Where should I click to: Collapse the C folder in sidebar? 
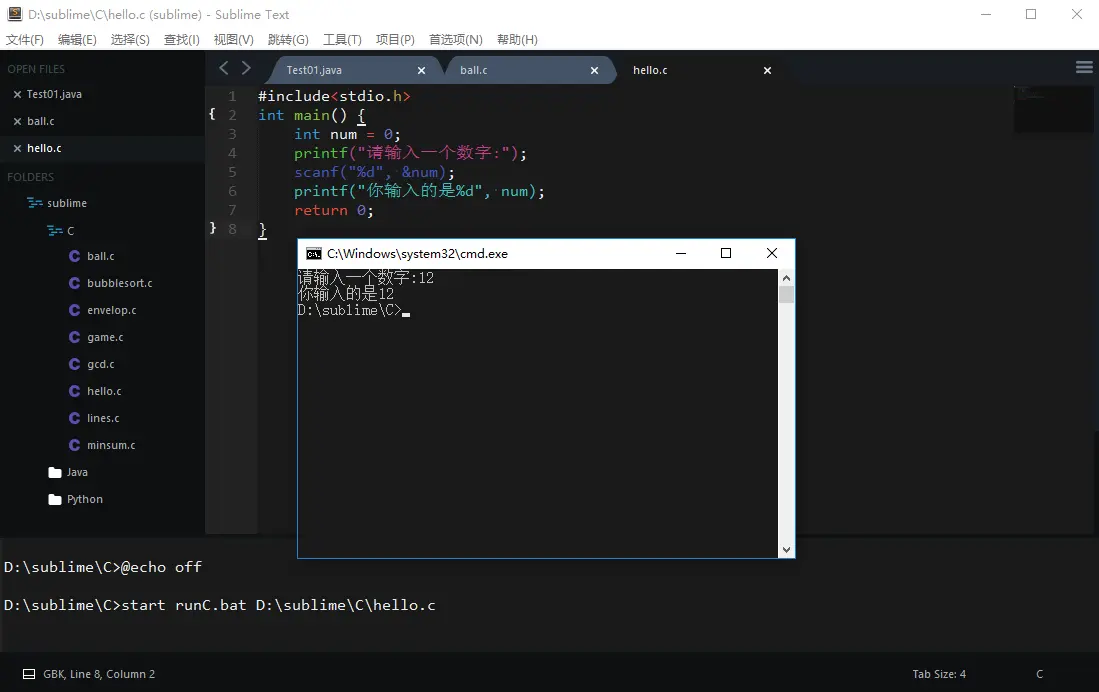(55, 231)
